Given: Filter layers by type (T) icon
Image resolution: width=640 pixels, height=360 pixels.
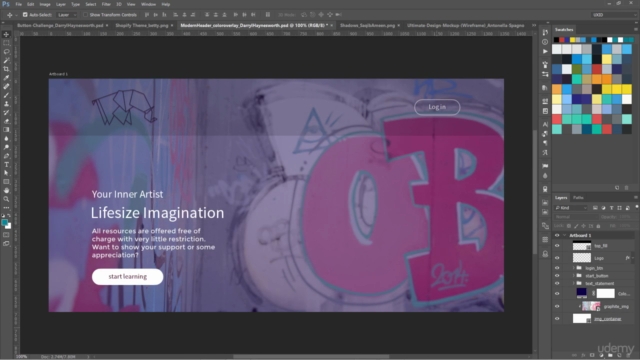Looking at the screenshot, I should tap(611, 208).
